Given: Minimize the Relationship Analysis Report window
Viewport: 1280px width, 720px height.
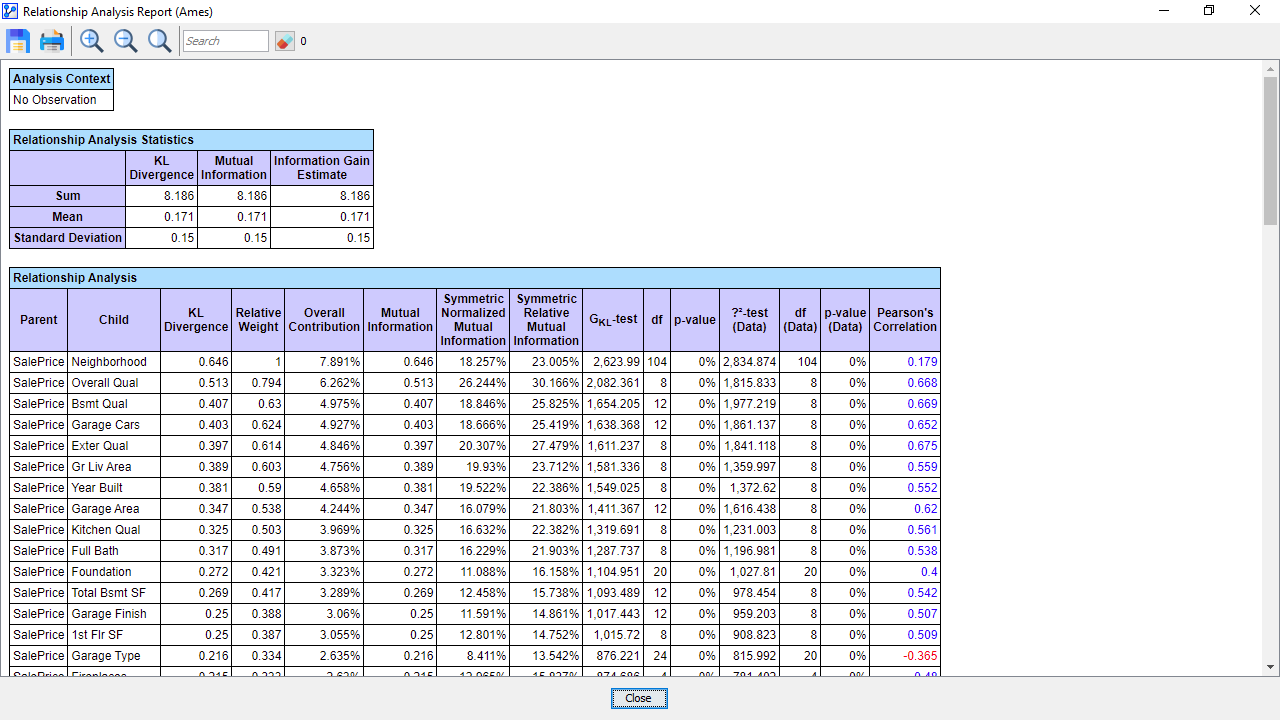Looking at the screenshot, I should point(1164,11).
